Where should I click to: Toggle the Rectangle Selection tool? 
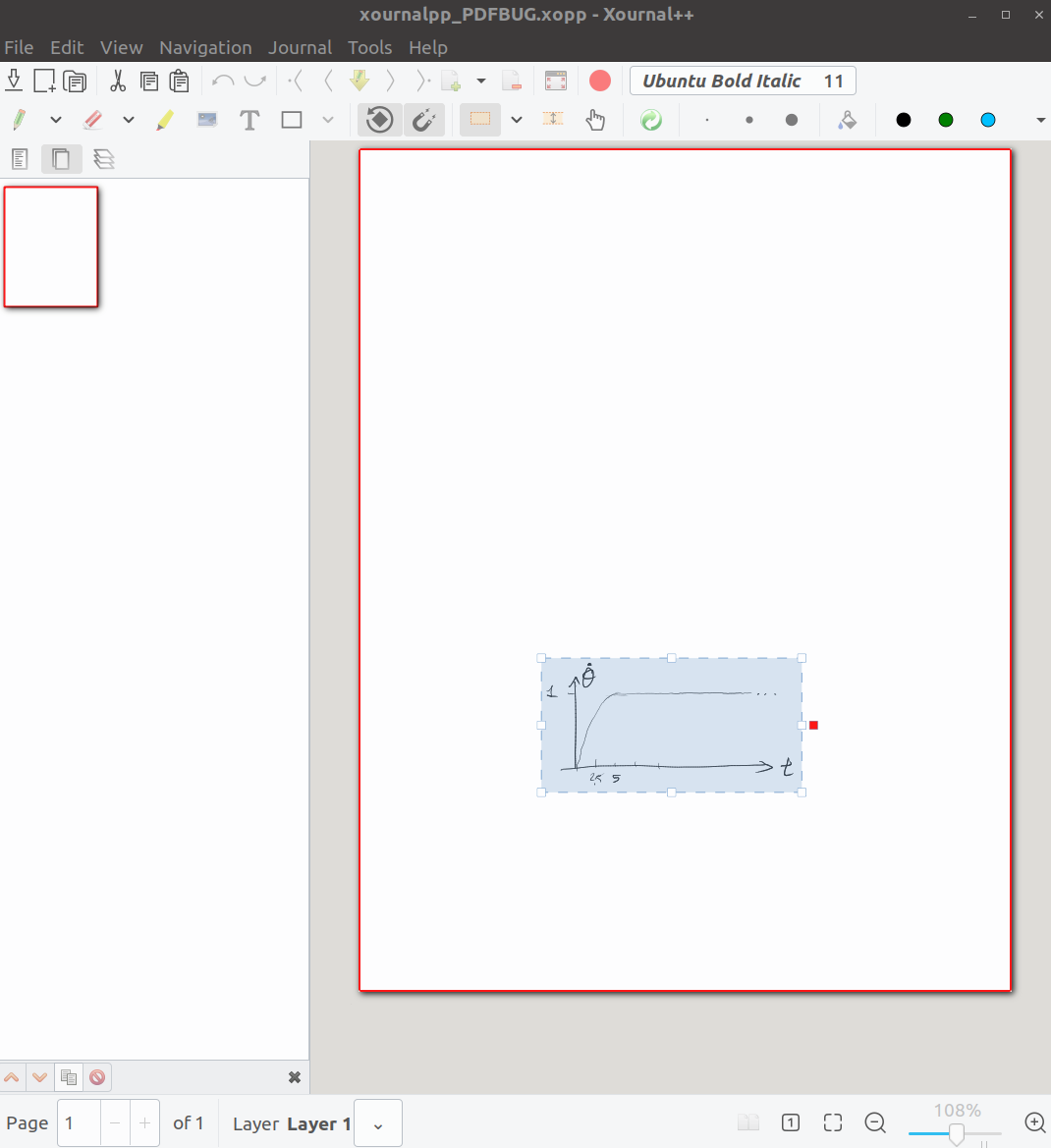[479, 119]
